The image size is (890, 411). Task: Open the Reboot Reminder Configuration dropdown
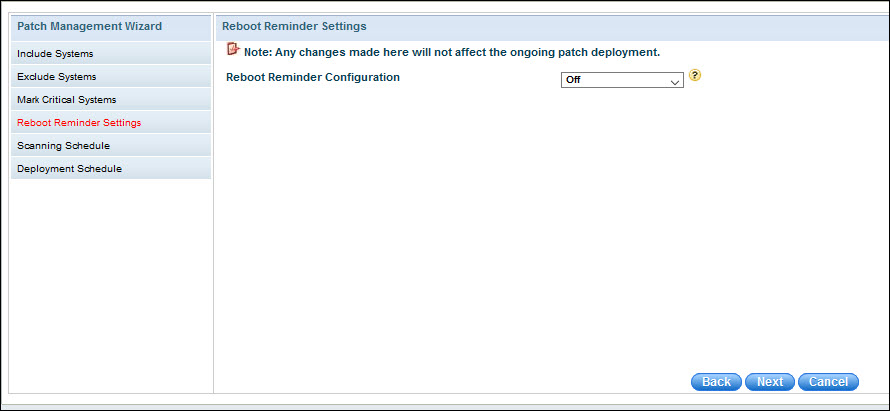pos(621,80)
